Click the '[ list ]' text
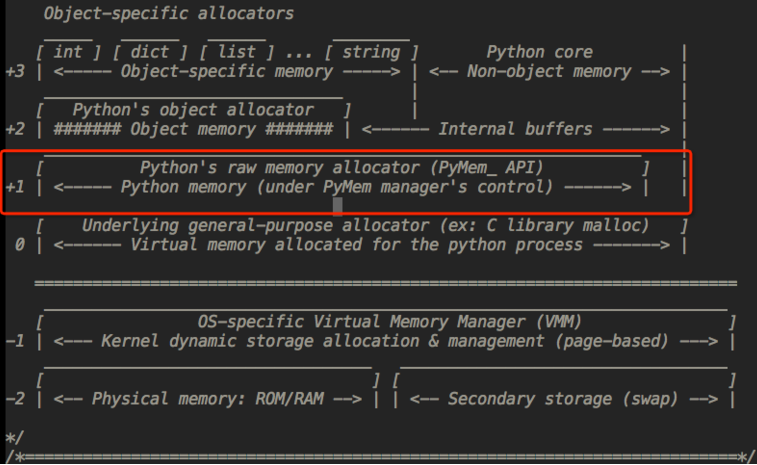The image size is (757, 465). click(237, 52)
